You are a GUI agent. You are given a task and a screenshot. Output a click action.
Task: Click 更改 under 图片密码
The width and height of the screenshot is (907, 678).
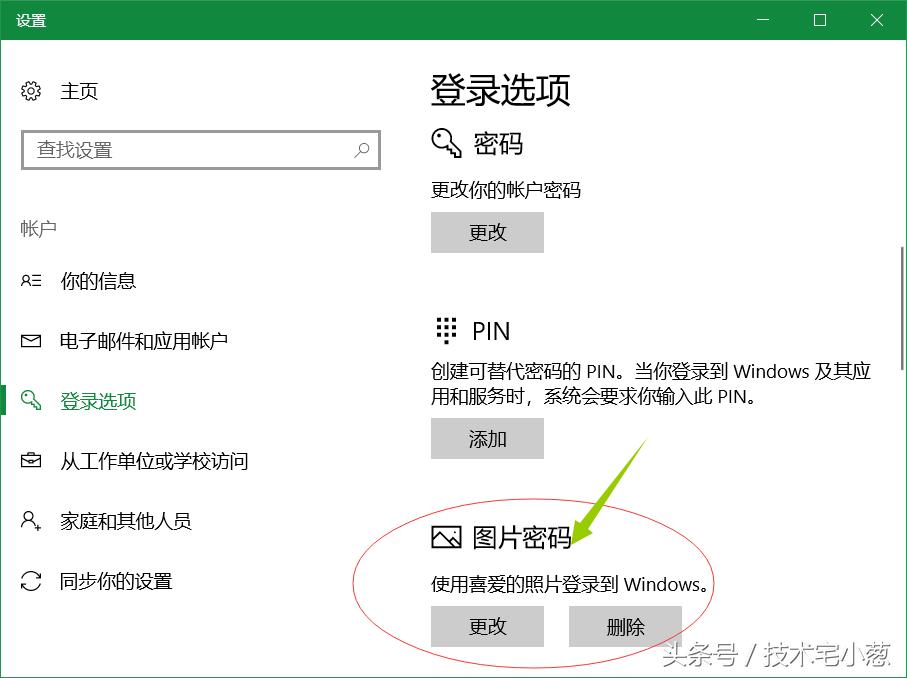click(487, 626)
